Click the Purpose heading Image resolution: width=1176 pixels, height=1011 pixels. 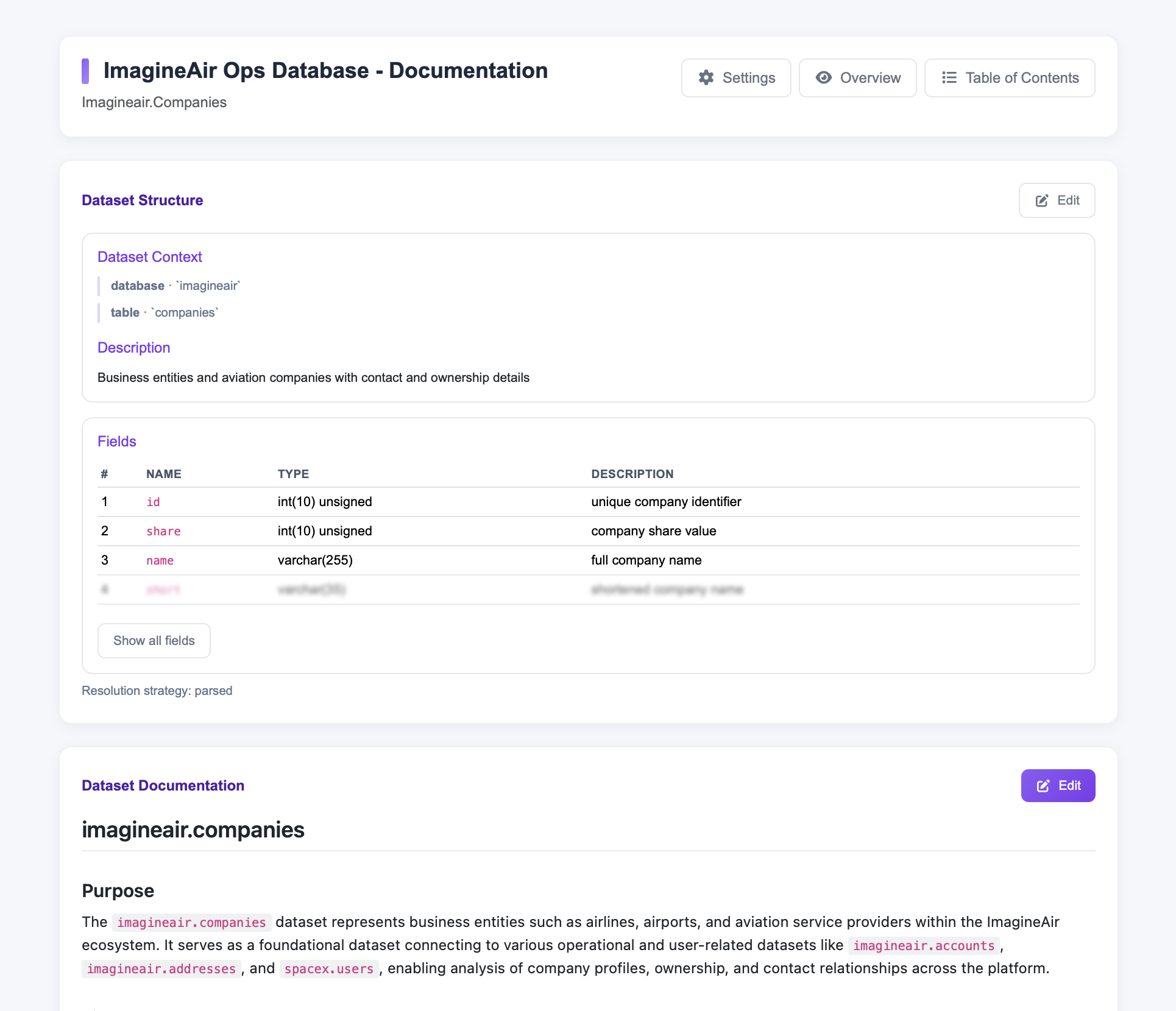click(118, 891)
